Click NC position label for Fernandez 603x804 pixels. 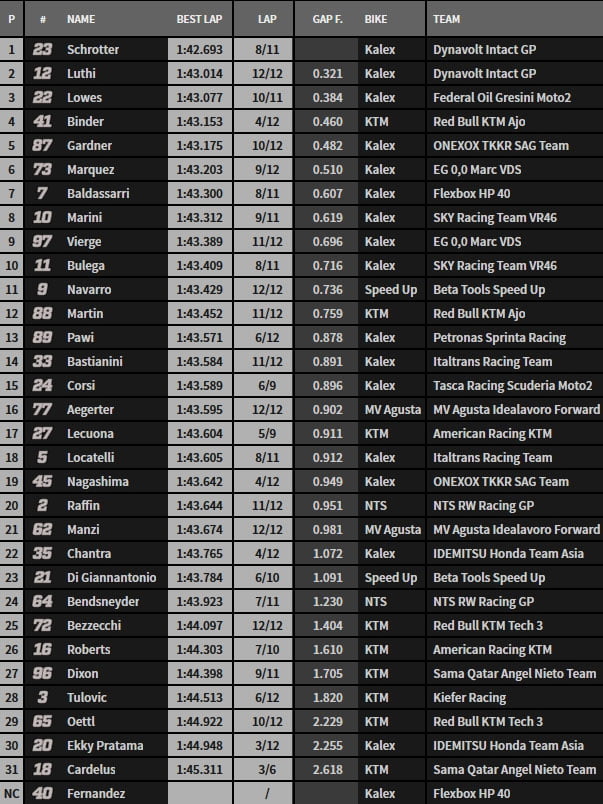(x=11, y=794)
